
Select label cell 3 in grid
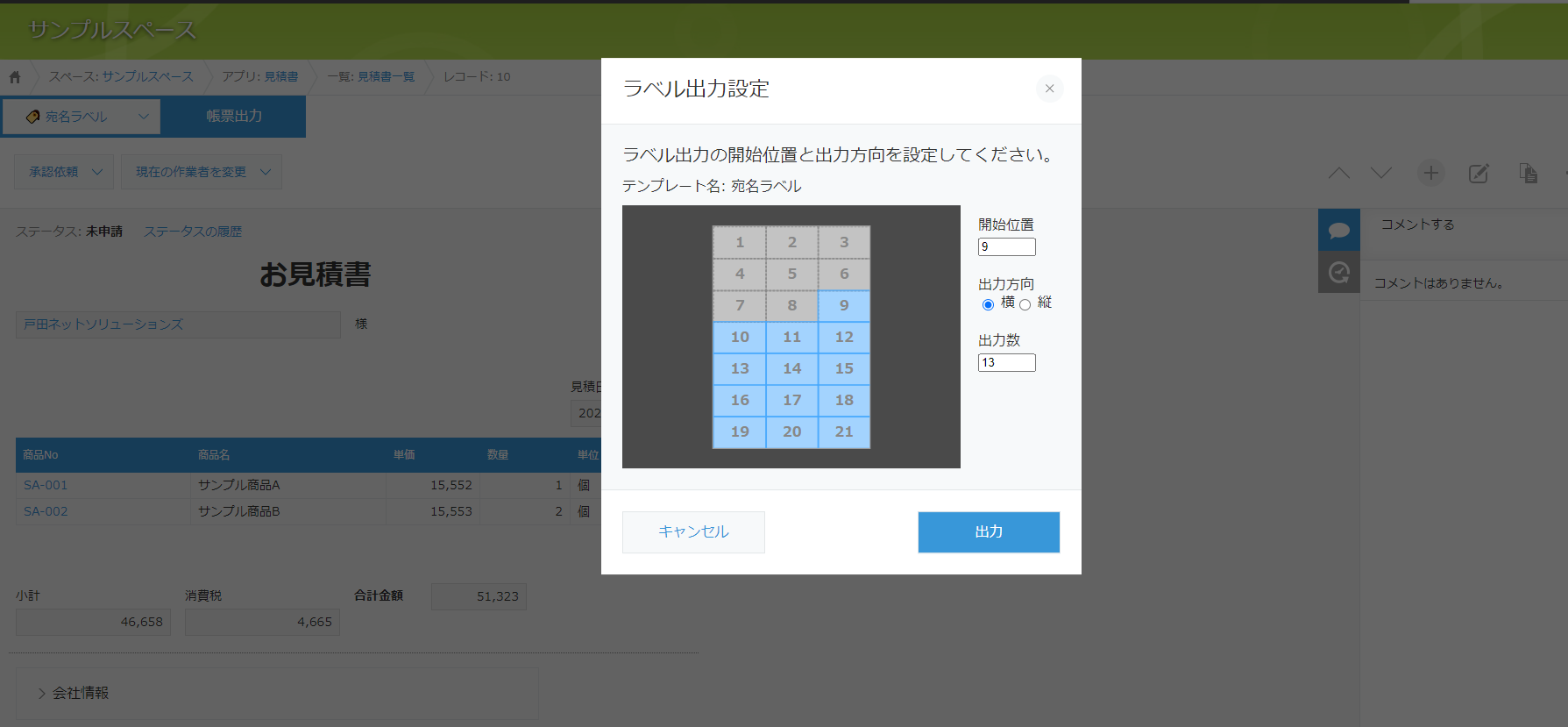pyautogui.click(x=844, y=242)
